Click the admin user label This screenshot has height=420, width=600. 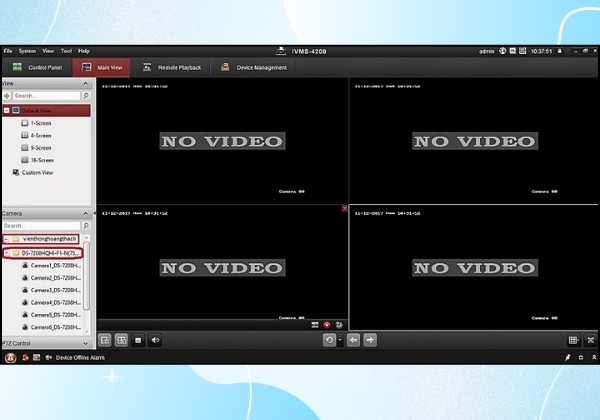(486, 51)
